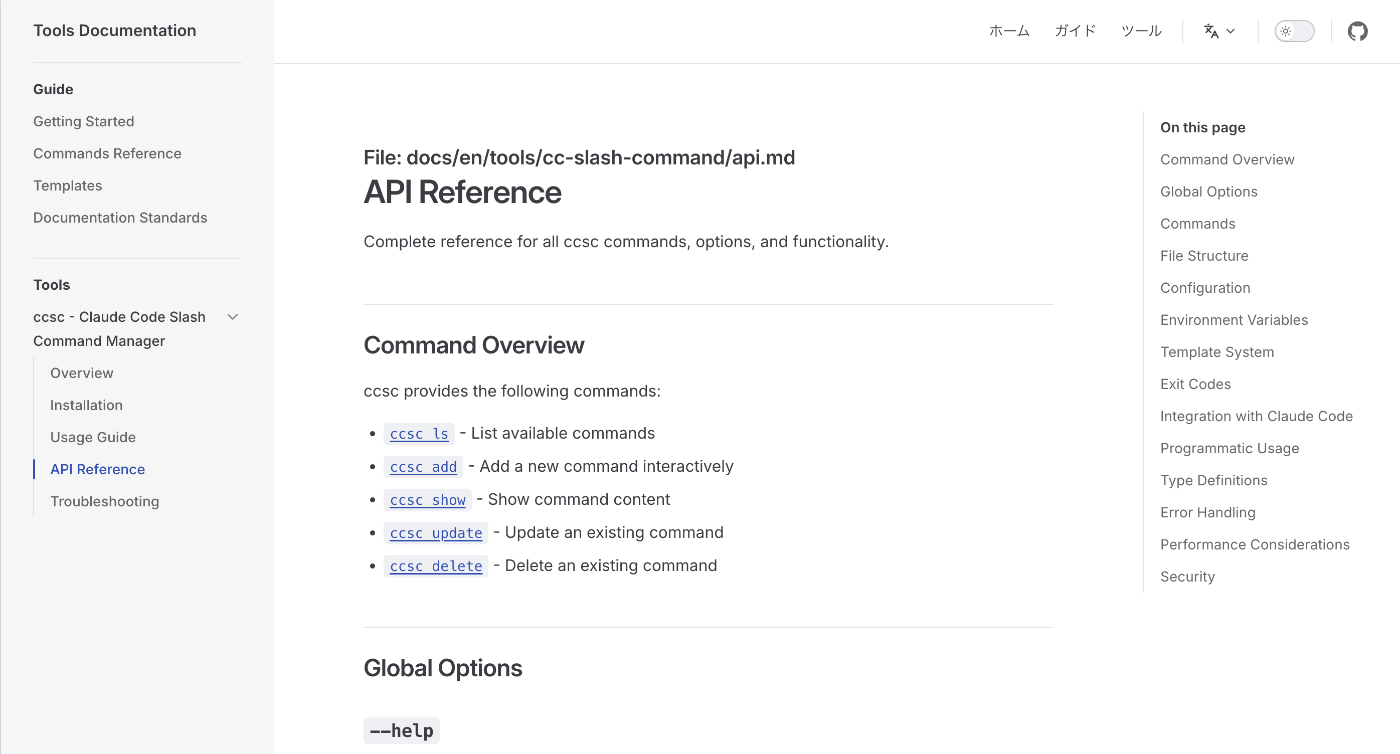
Task: Click the file path docs/en/tools/cc-slash-command/api.md text
Action: pyautogui.click(x=601, y=157)
